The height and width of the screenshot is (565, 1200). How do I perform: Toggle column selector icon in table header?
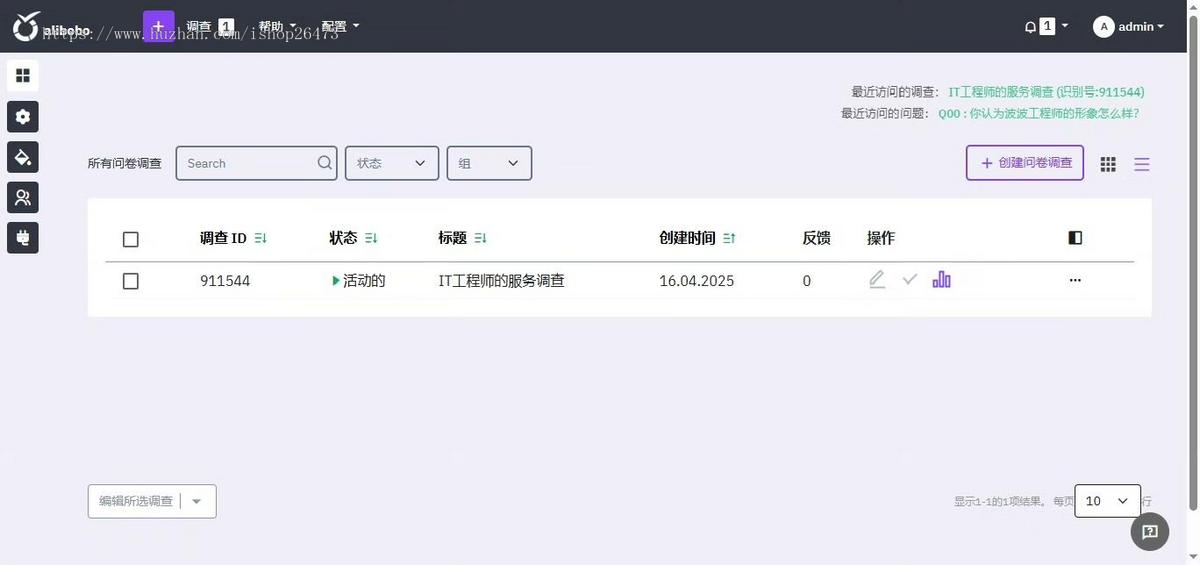(1075, 238)
